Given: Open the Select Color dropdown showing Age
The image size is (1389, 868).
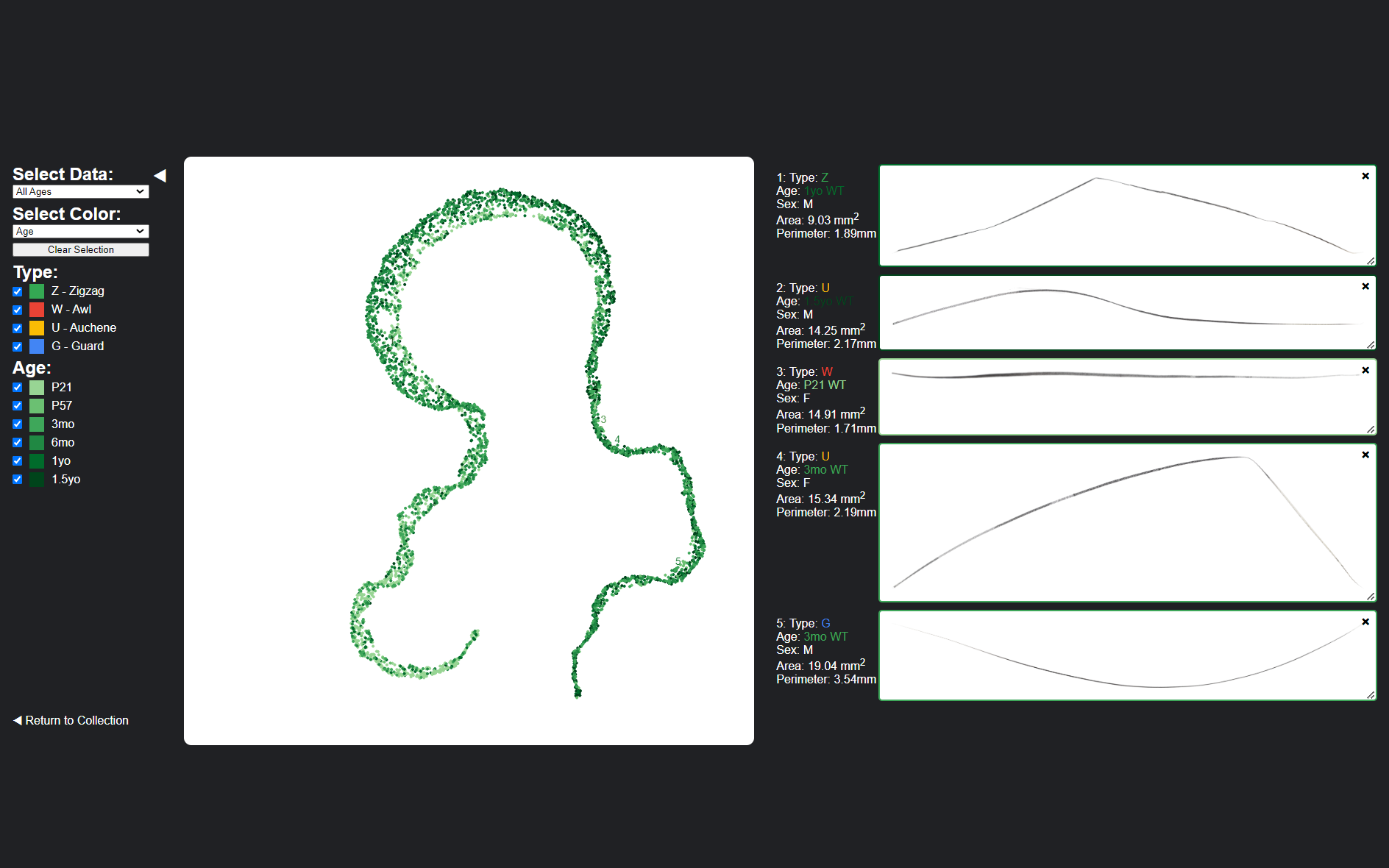Looking at the screenshot, I should pyautogui.click(x=81, y=232).
